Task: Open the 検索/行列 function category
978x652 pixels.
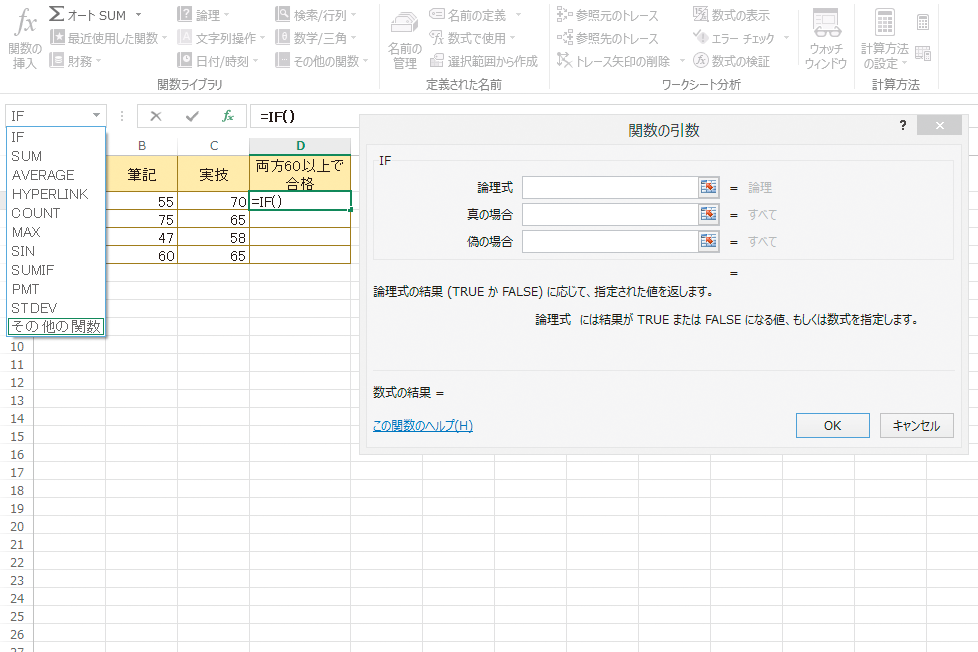Action: pyautogui.click(x=316, y=15)
